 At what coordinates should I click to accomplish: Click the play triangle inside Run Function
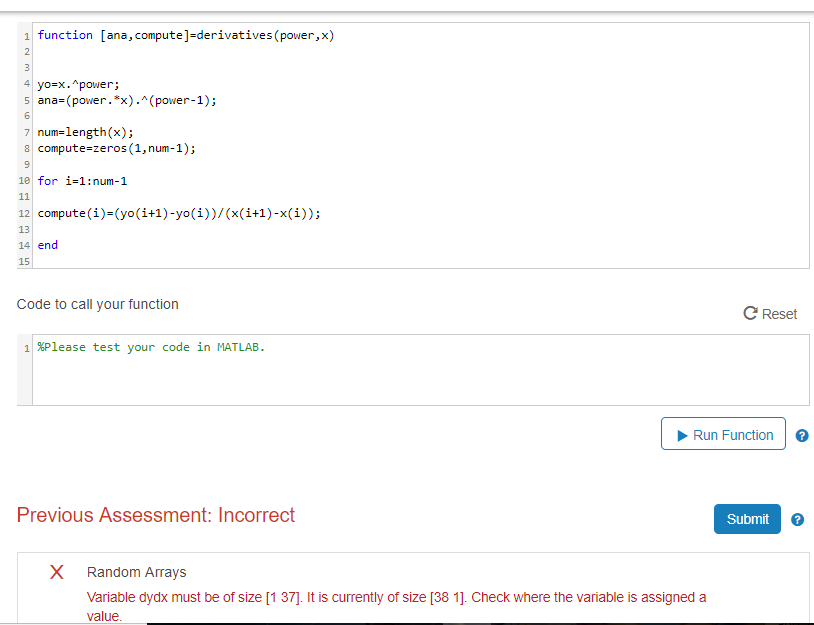point(684,434)
